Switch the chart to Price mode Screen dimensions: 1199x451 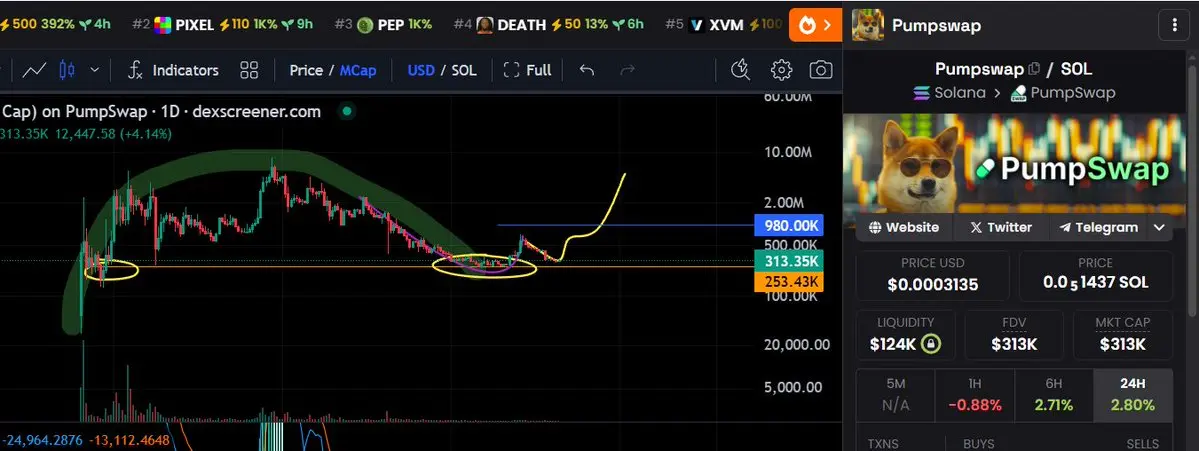point(306,70)
